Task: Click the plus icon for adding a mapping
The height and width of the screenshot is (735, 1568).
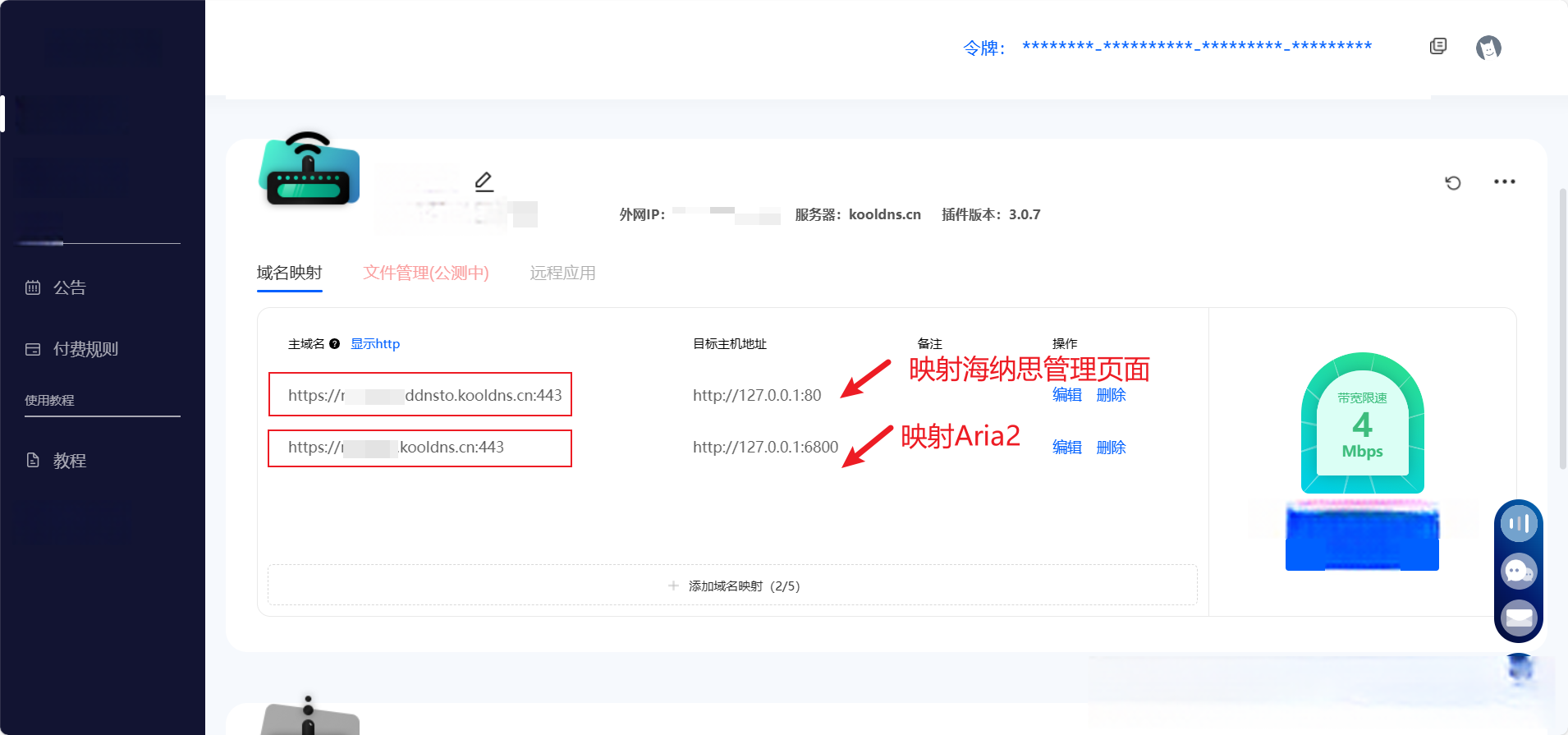Action: [673, 586]
